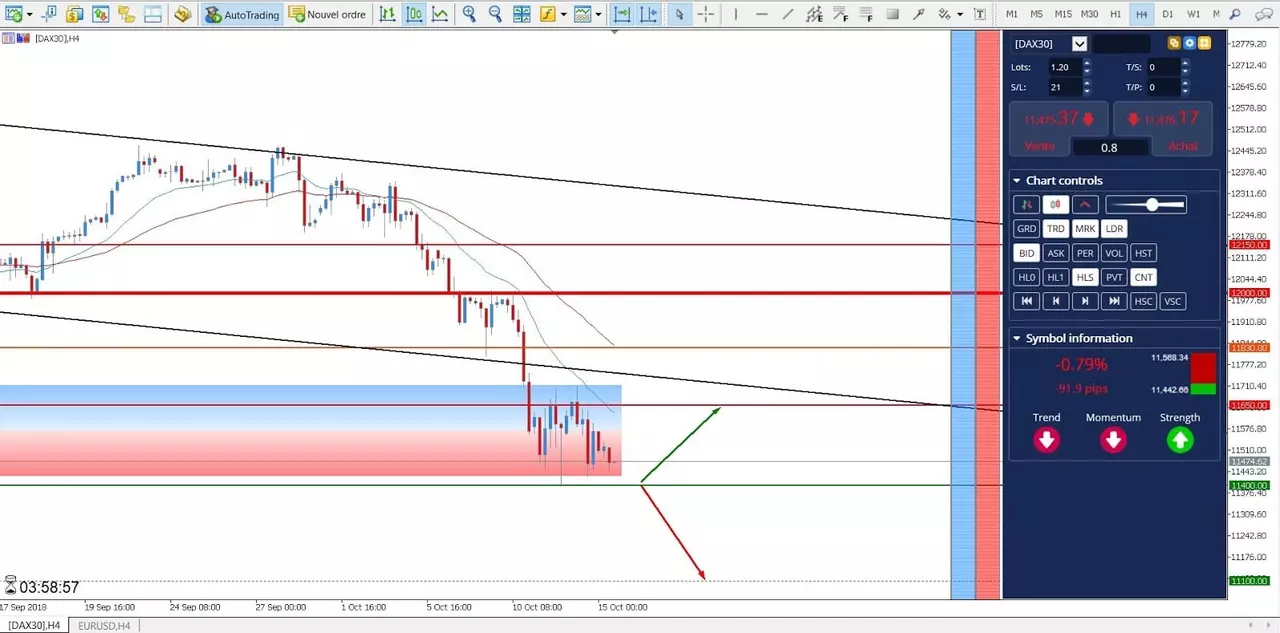1280x633 pixels.
Task: Toggle VOL volumes option
Action: (1114, 253)
